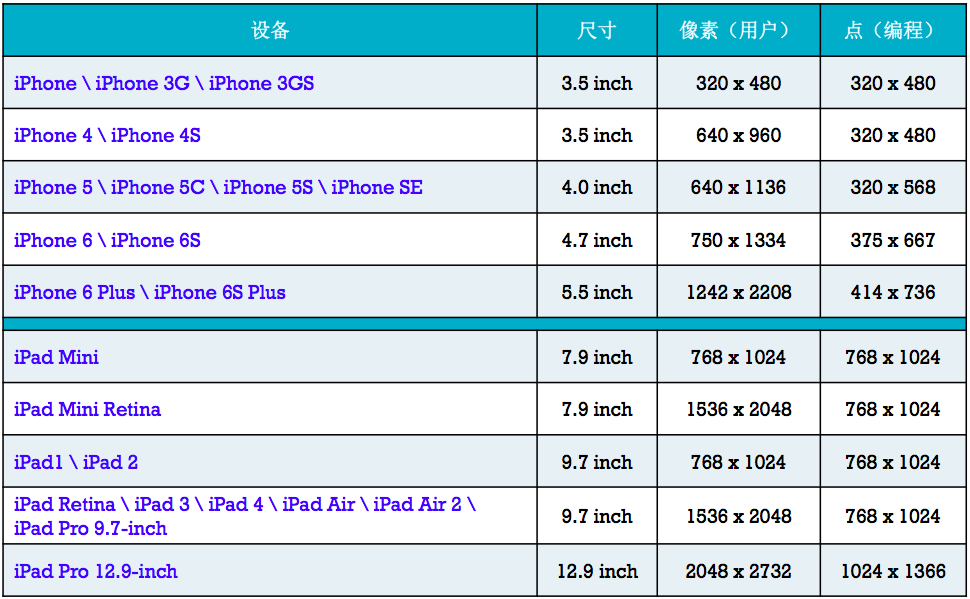The width and height of the screenshot is (970, 599).
Task: Click 9.7 inch in the iPad1 \ iPad 2 row
Action: point(597,462)
